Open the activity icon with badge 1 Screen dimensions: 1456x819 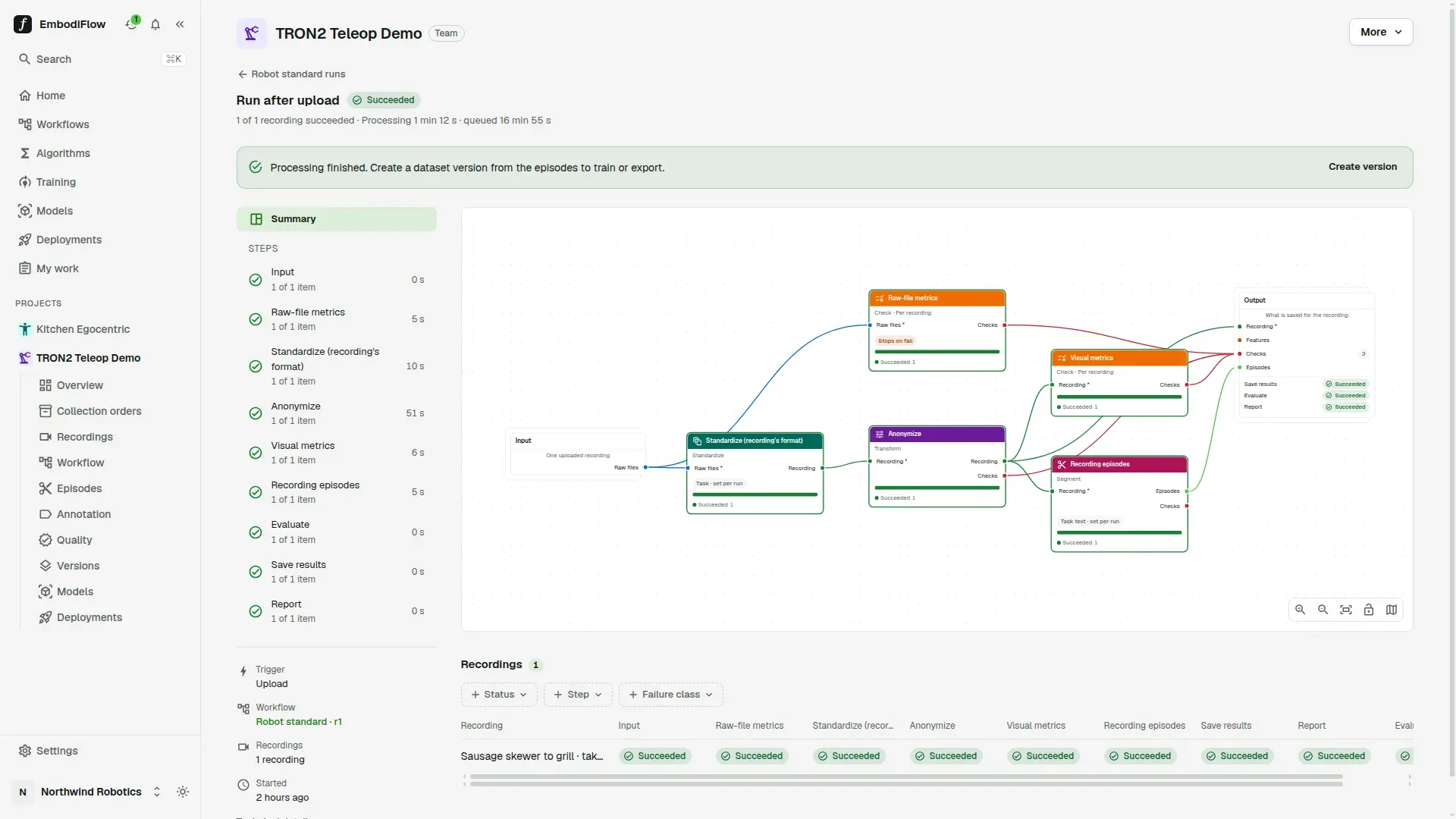(x=132, y=24)
